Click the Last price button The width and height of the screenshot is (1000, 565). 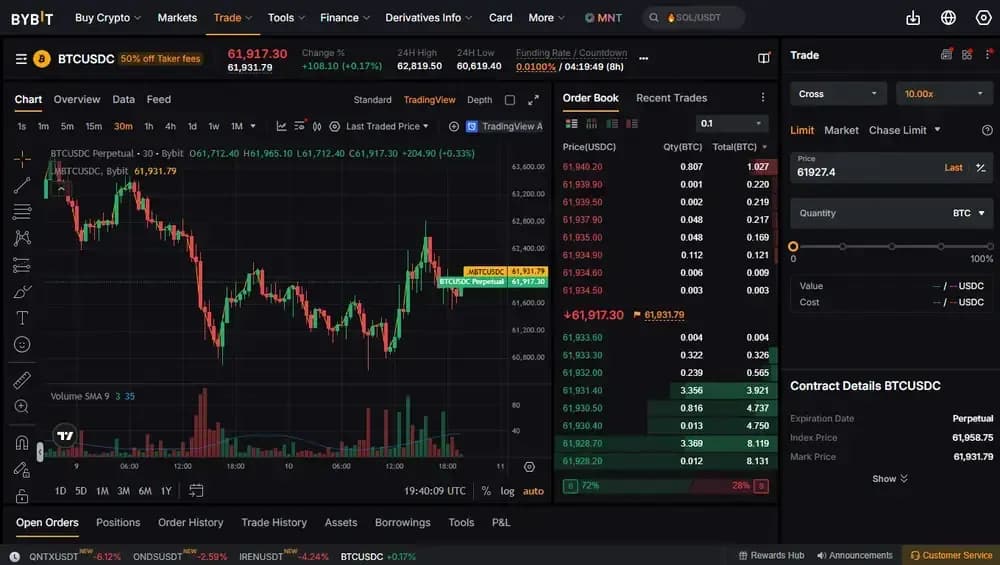click(953, 168)
